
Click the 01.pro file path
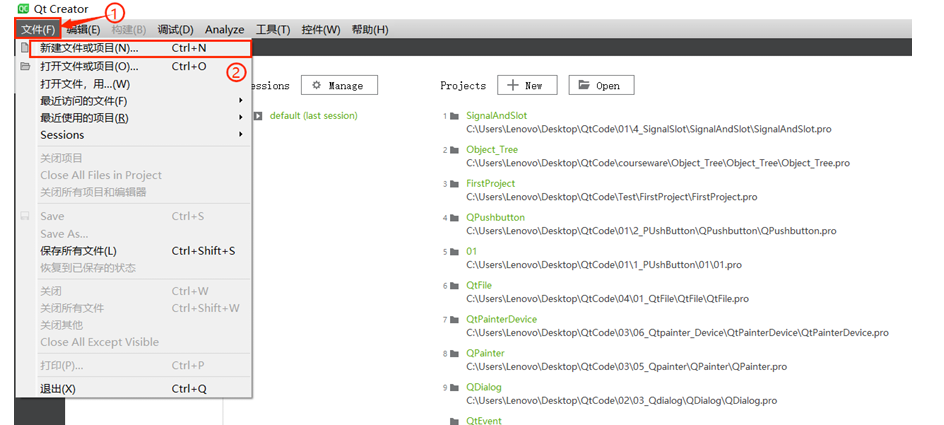point(604,265)
